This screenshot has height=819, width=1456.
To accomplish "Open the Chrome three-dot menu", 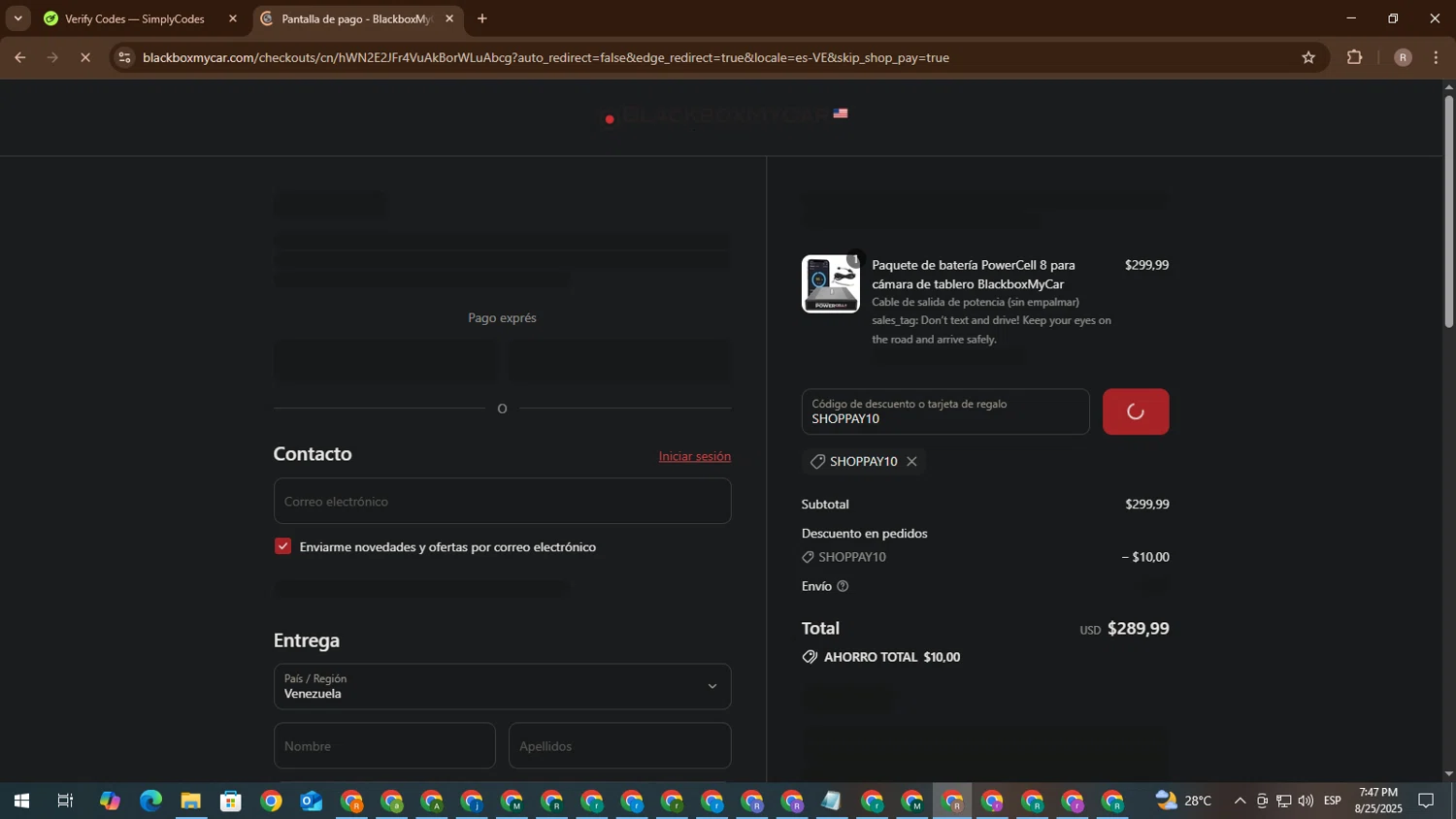I will [x=1436, y=58].
